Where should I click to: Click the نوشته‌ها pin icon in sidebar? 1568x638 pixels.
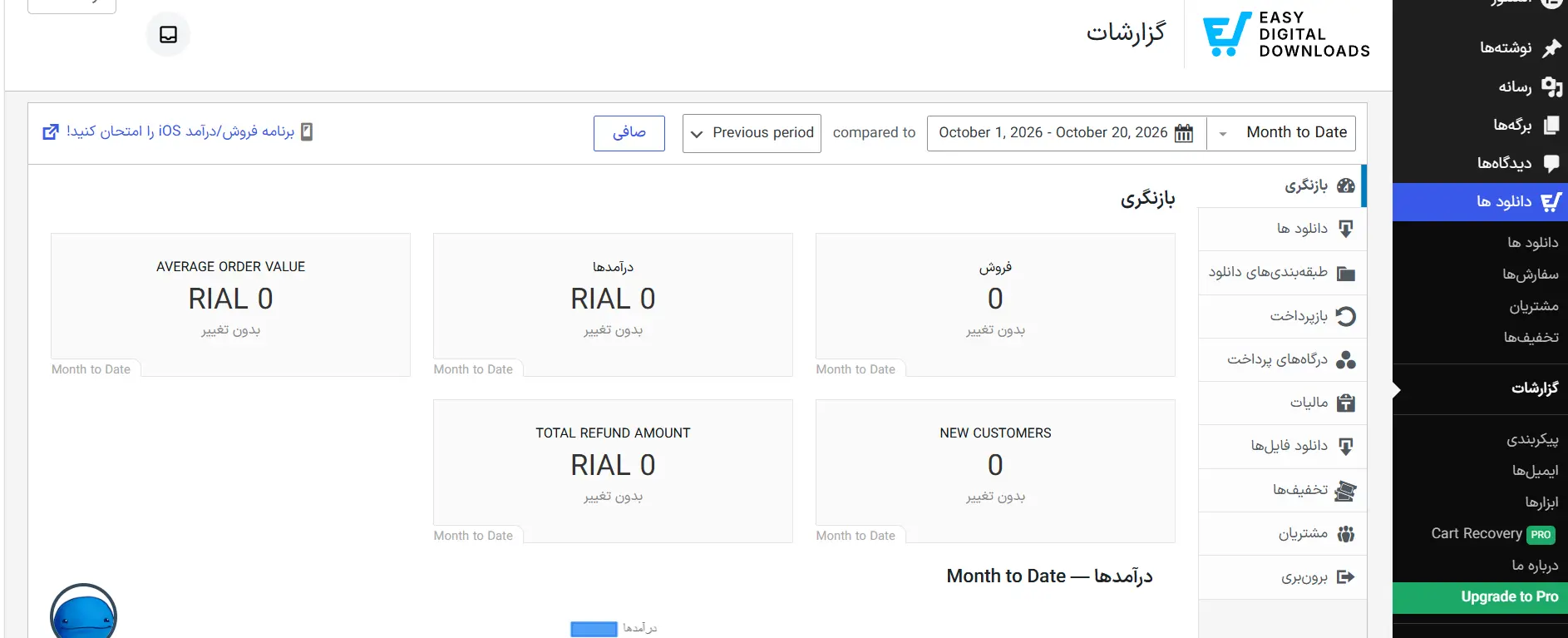coord(1551,48)
